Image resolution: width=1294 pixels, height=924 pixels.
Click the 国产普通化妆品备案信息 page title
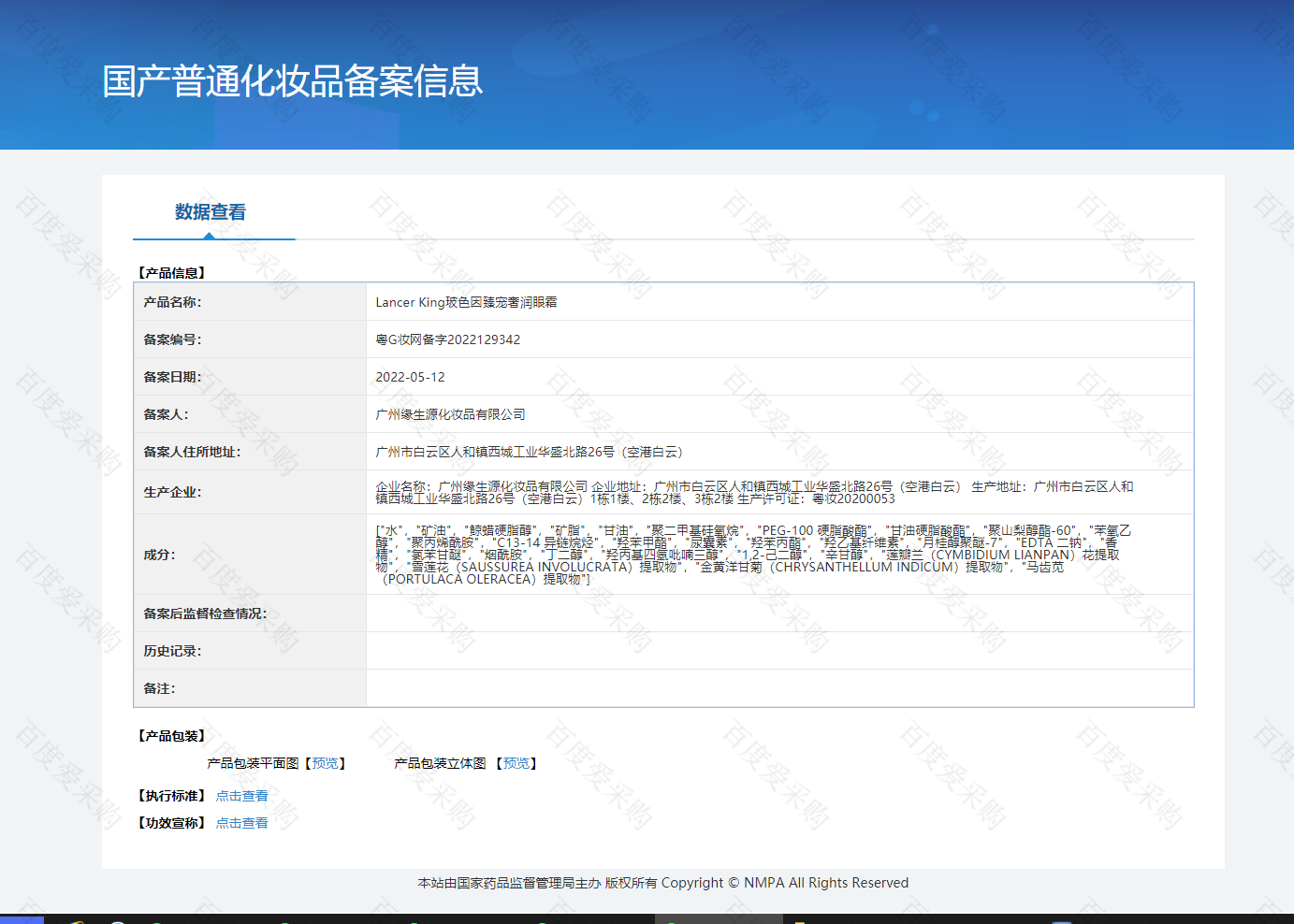[293, 81]
